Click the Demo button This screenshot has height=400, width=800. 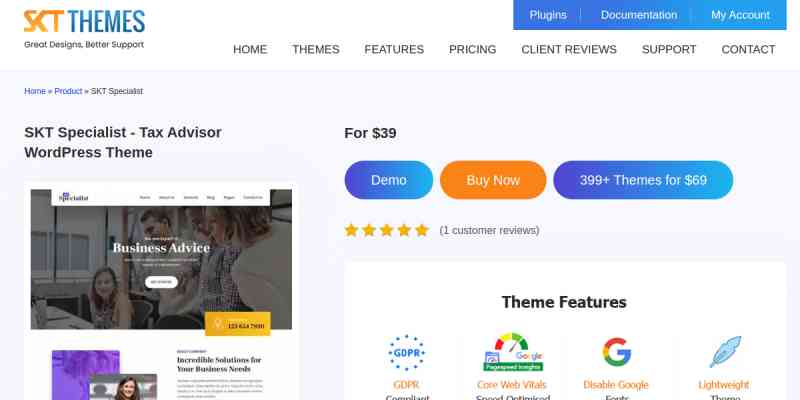point(389,180)
